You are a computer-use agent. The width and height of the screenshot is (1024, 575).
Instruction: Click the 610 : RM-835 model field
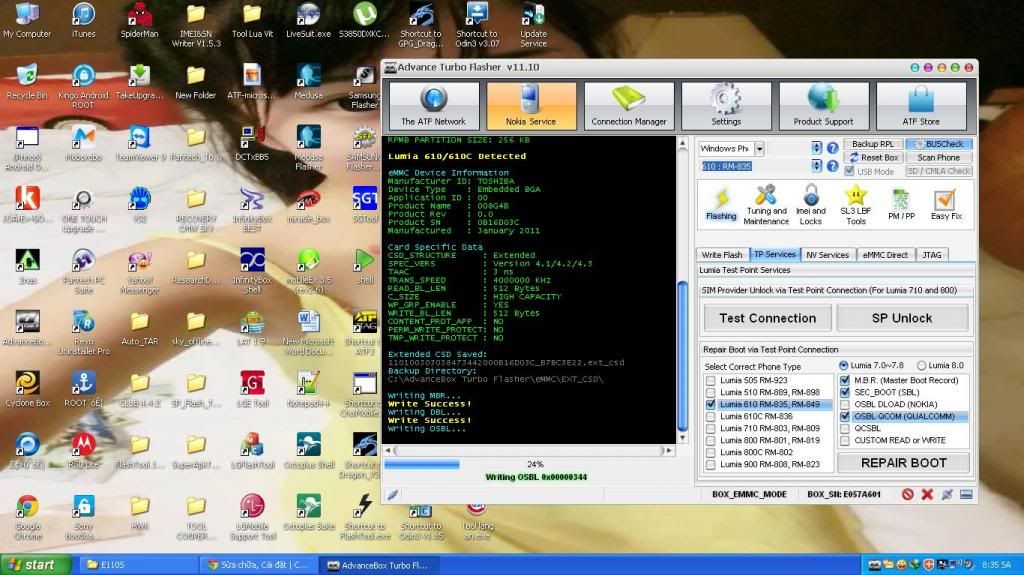pos(754,166)
